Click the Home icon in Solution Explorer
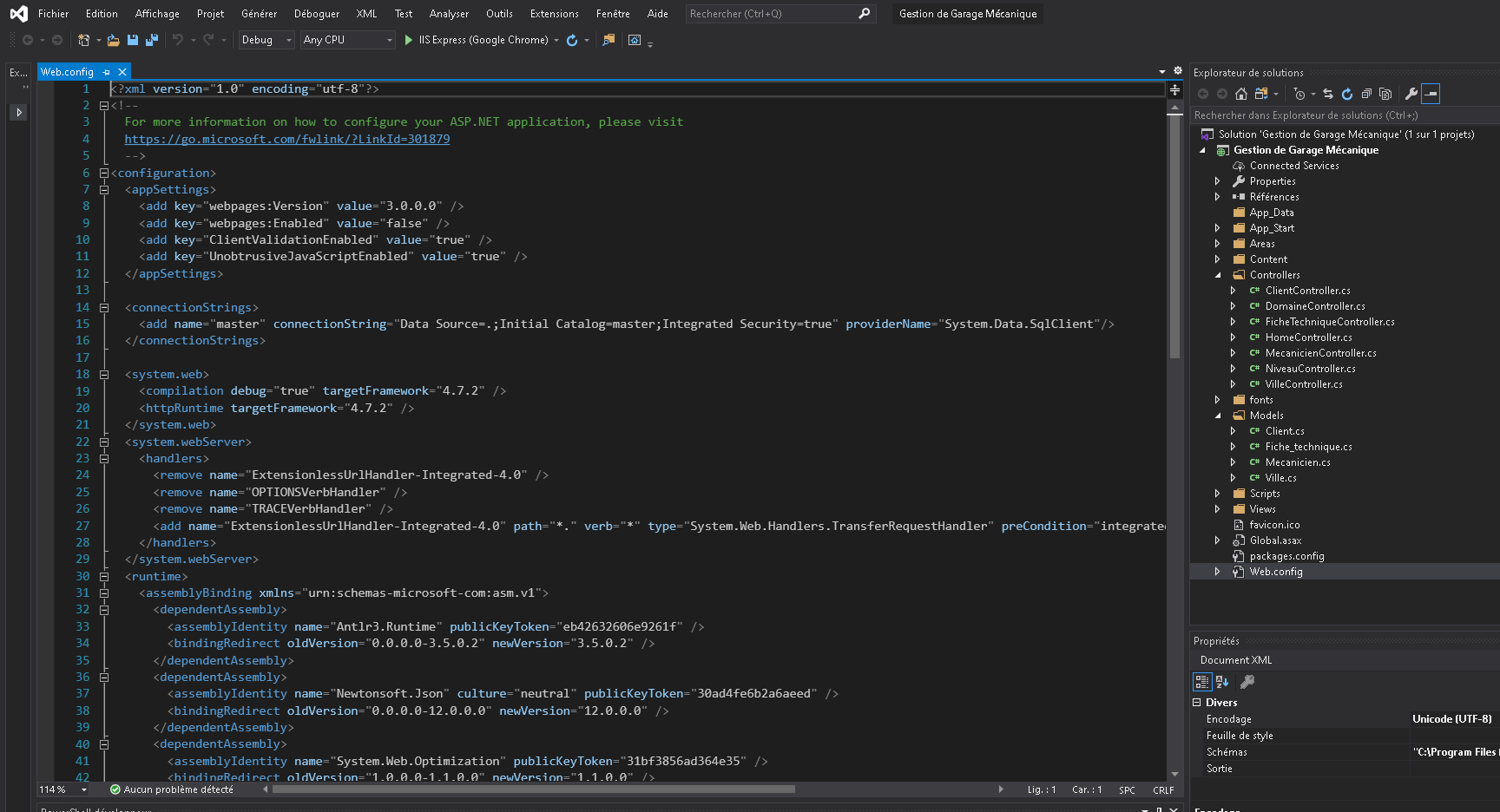 coord(1241,95)
